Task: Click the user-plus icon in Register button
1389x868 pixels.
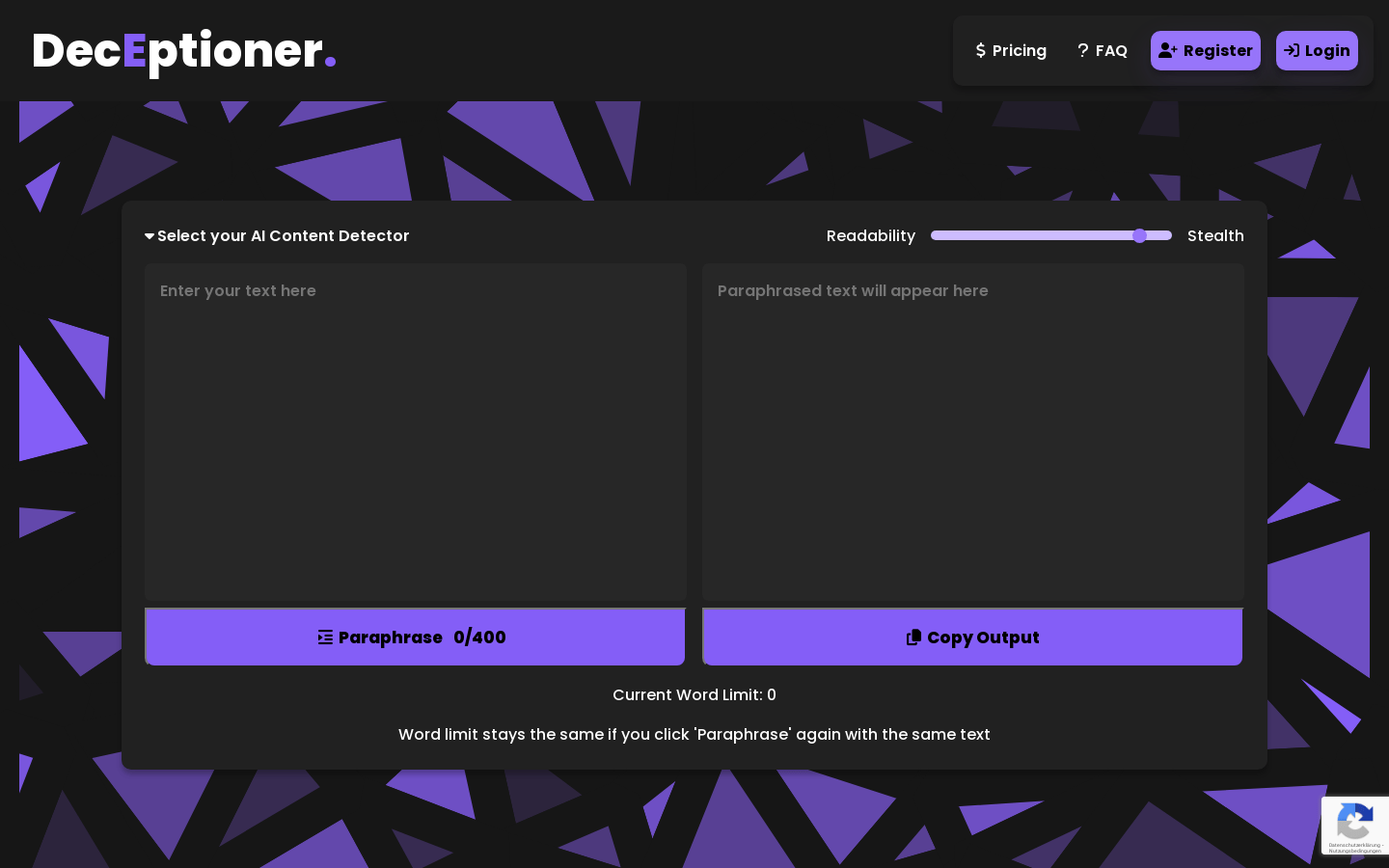Action: (1167, 50)
